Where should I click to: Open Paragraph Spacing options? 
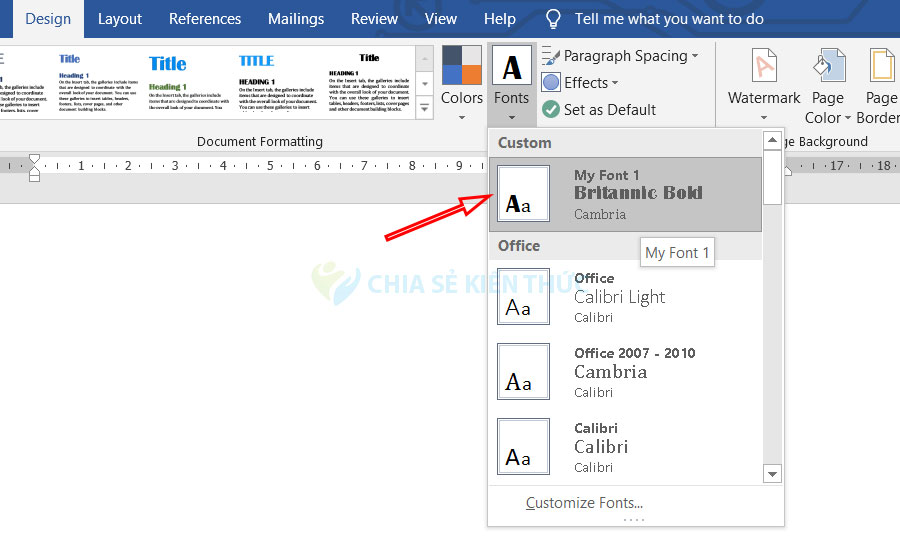pyautogui.click(x=620, y=56)
